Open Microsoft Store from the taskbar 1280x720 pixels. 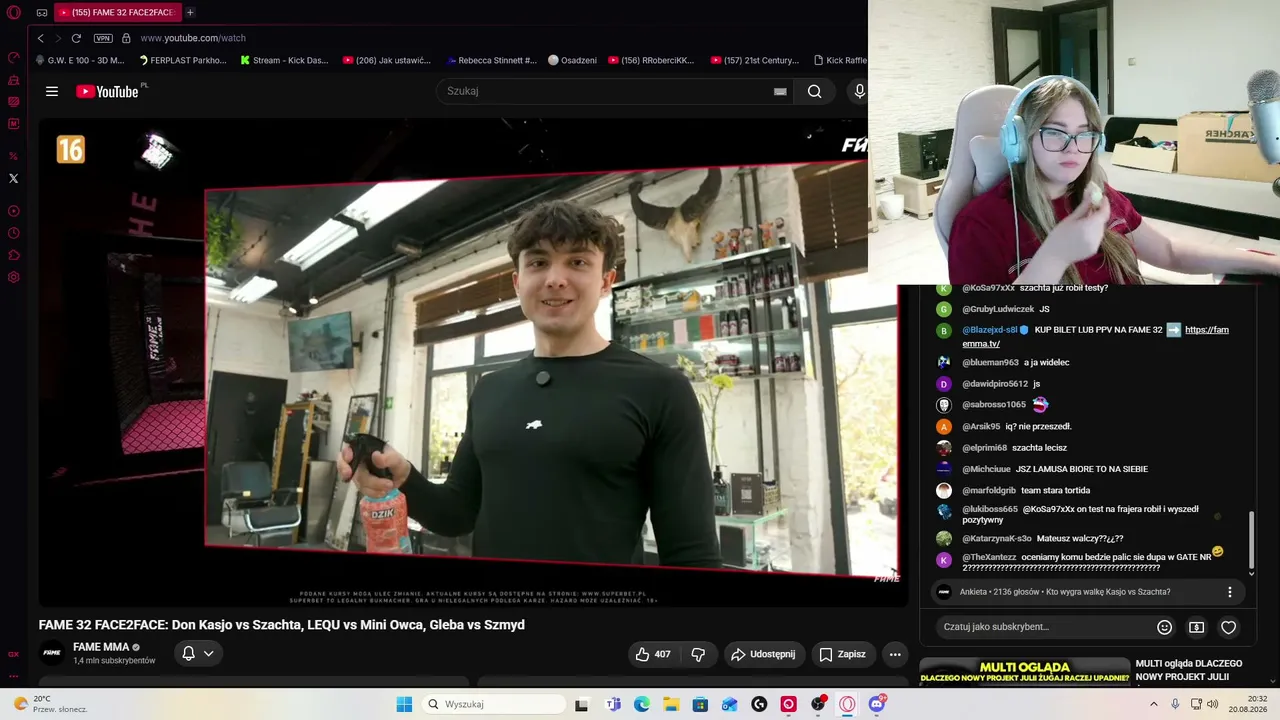(x=700, y=704)
